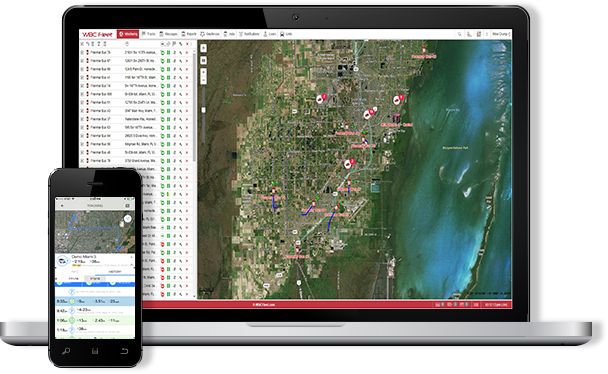Click the search magnifier icon in header

(x=459, y=34)
